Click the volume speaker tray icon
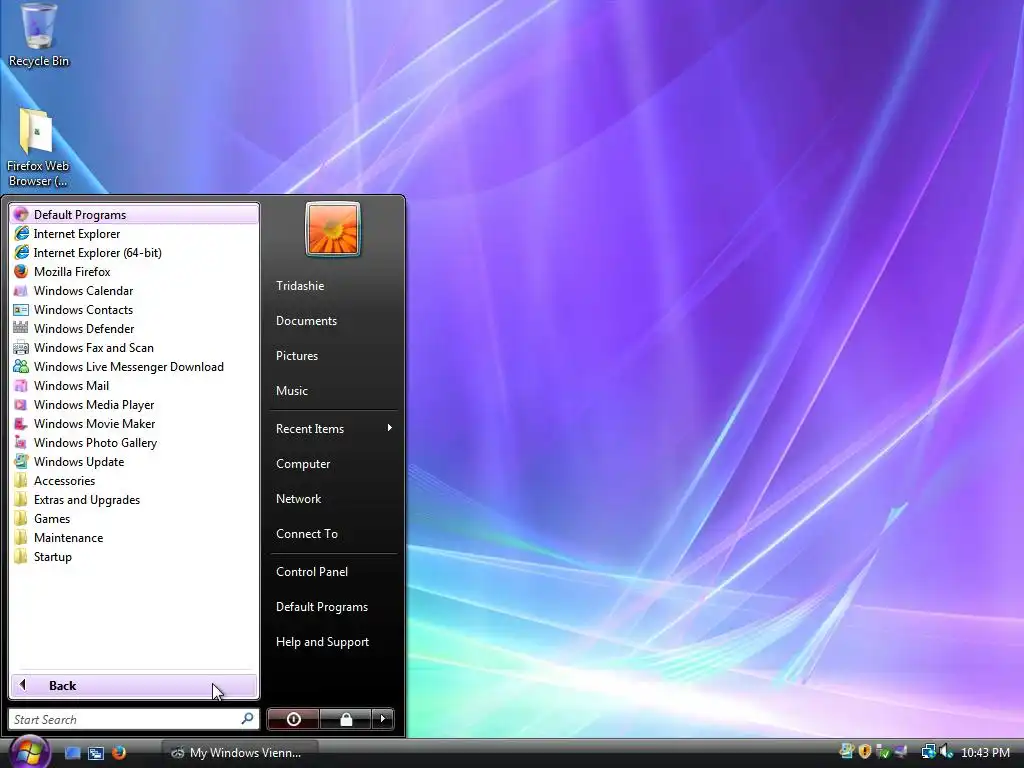 (x=946, y=752)
